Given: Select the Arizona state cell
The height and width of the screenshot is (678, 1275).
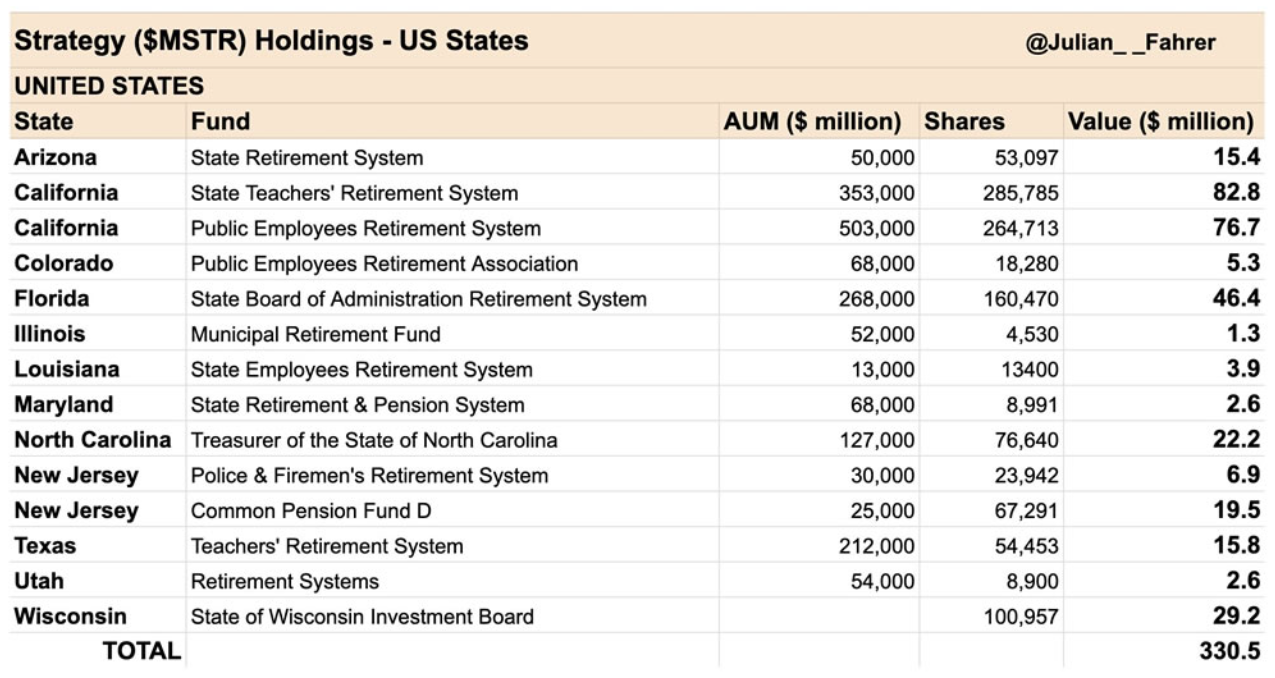Looking at the screenshot, I should point(56,158).
